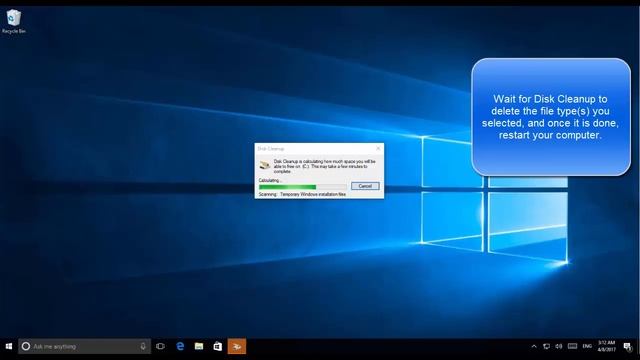Click Cancel in the Disk Cleanup dialog
This screenshot has height=360, width=640.
(365, 186)
